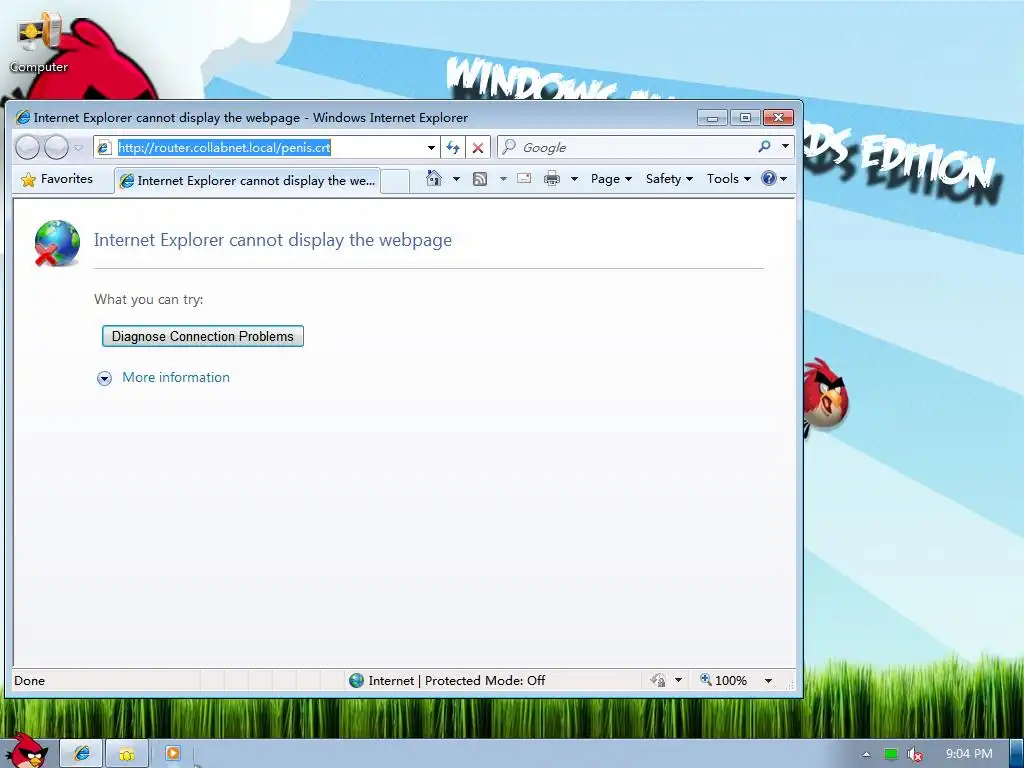1024x768 pixels.
Task: Open the recent pages dropdown arrow
Action: coord(78,148)
